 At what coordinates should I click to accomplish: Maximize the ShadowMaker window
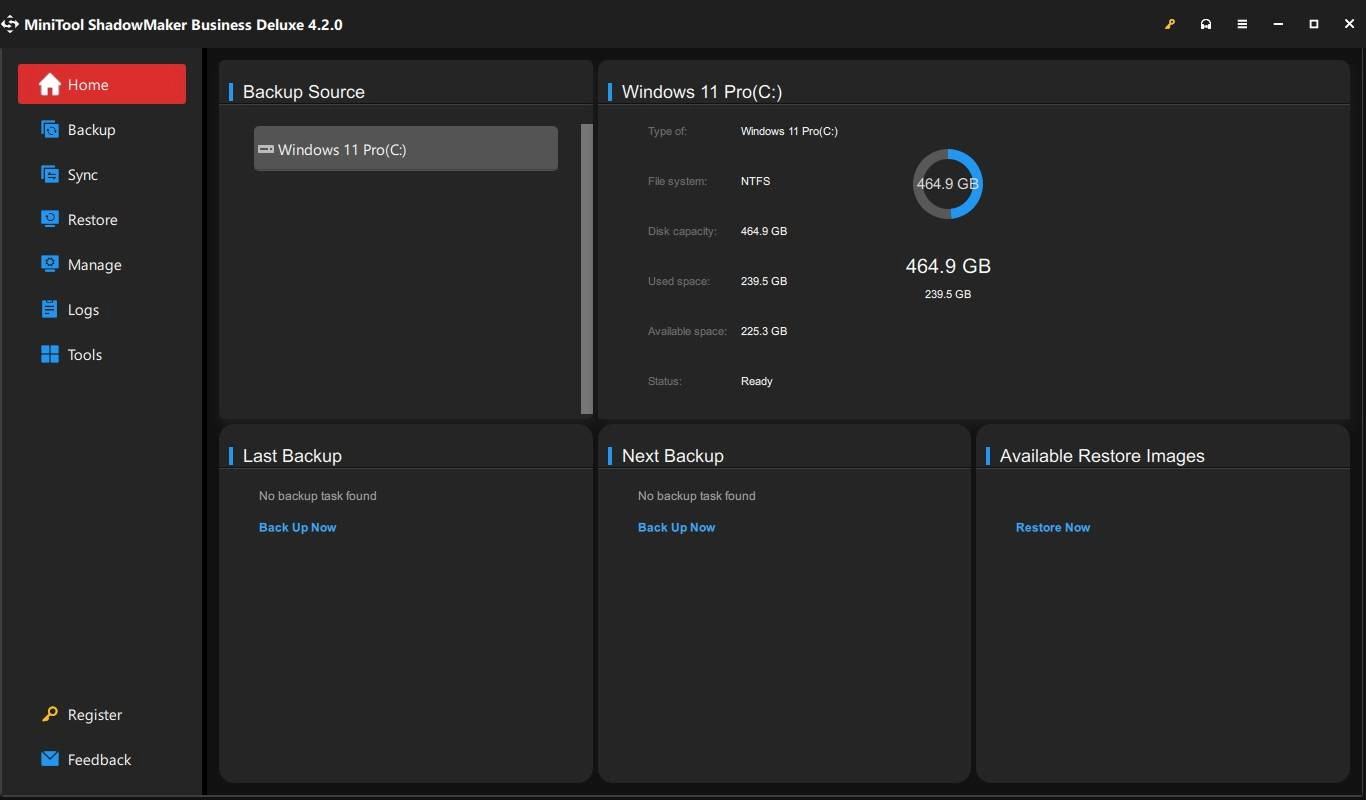click(x=1314, y=24)
